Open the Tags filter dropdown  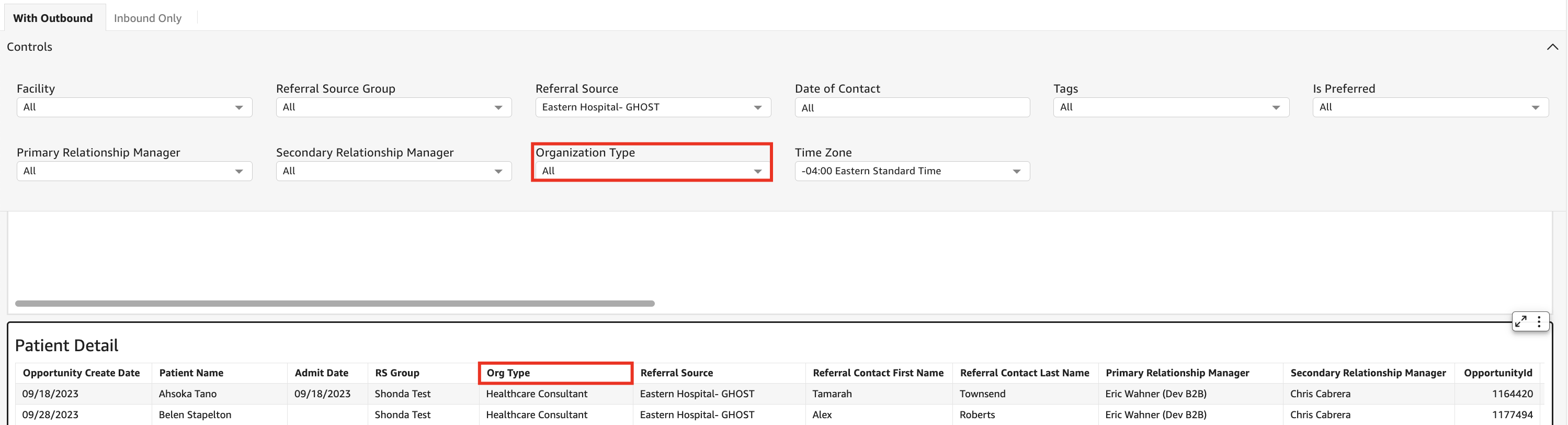1171,107
